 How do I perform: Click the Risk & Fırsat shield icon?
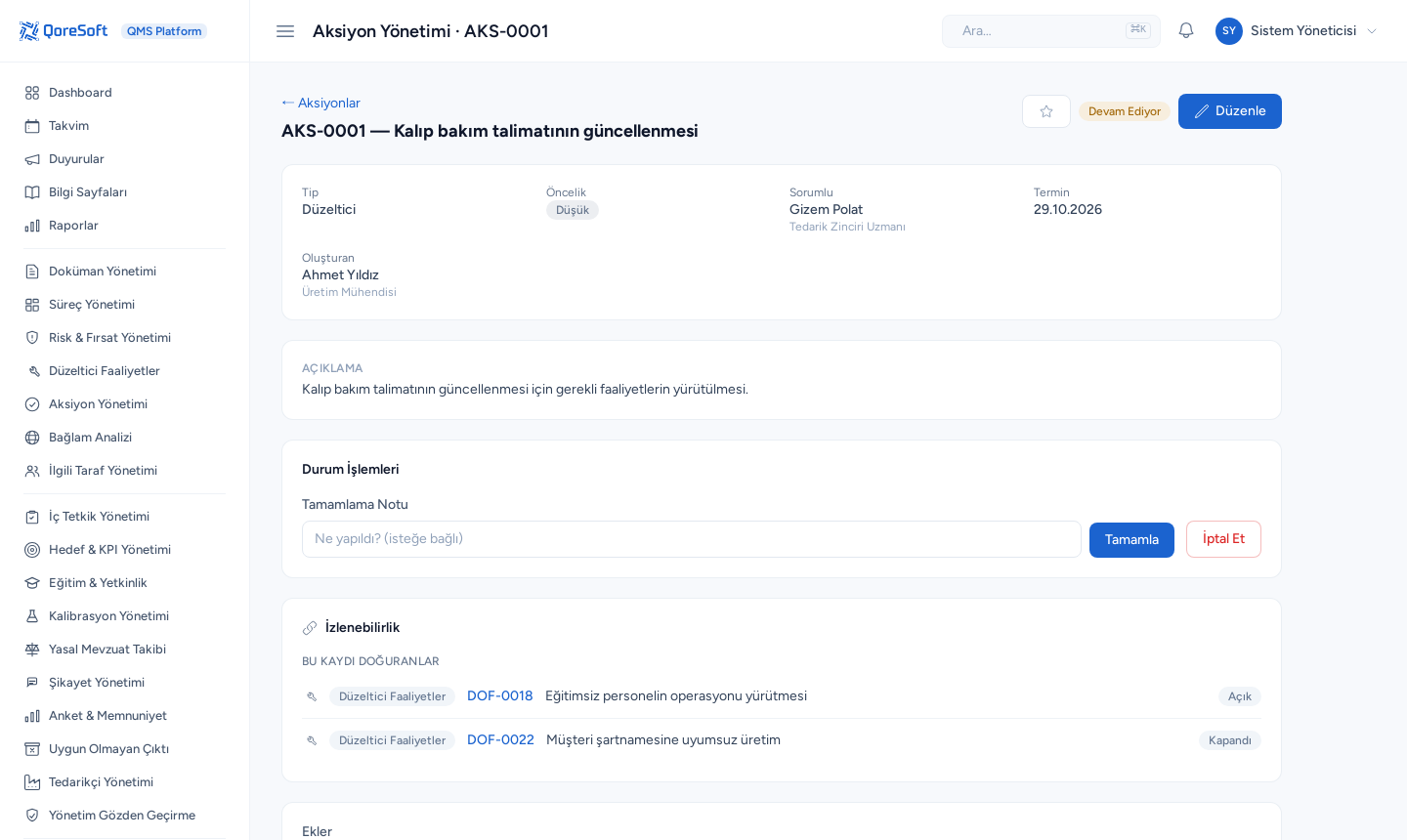[x=32, y=338]
